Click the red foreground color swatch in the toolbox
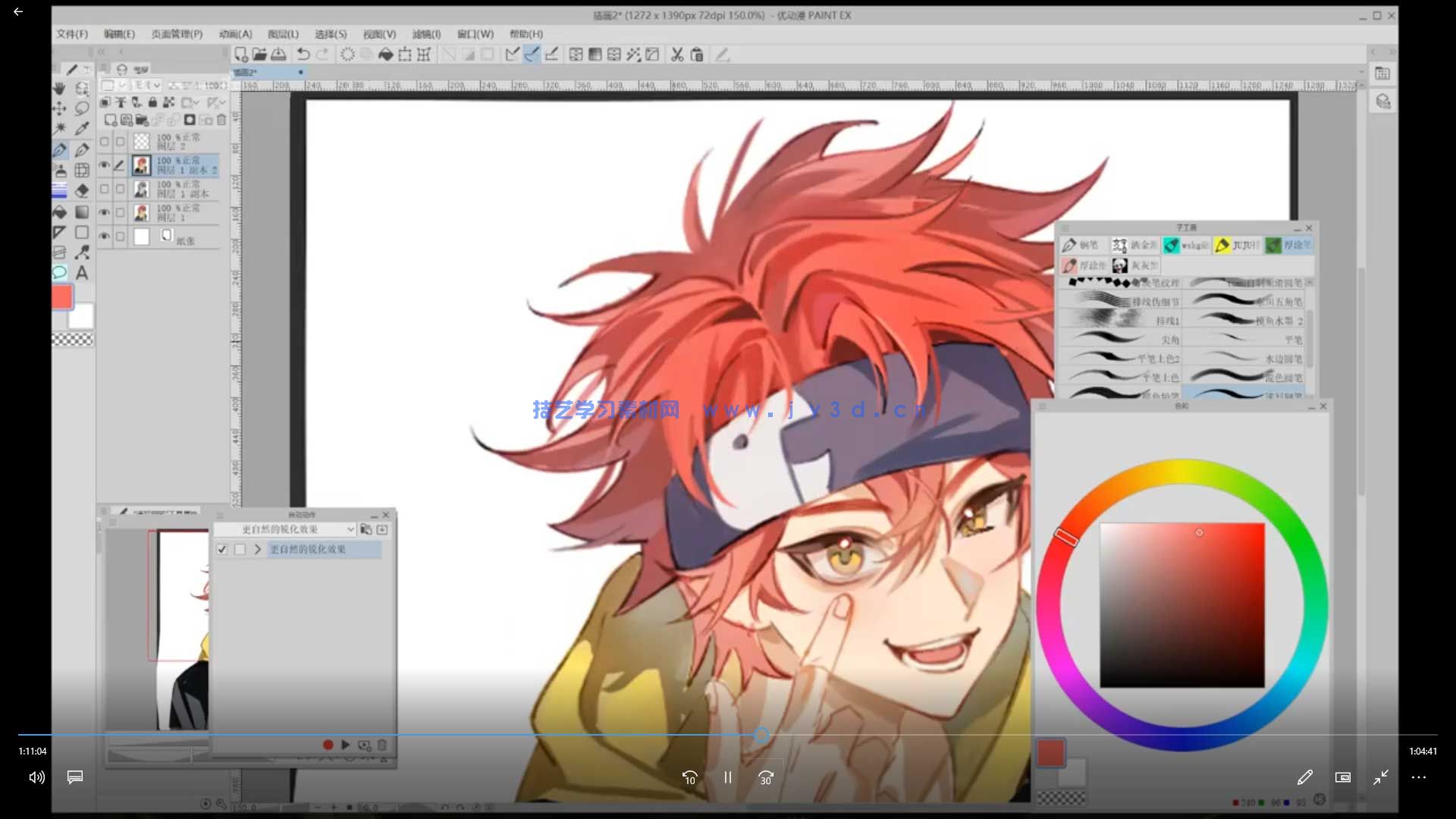The height and width of the screenshot is (819, 1456). point(61,297)
